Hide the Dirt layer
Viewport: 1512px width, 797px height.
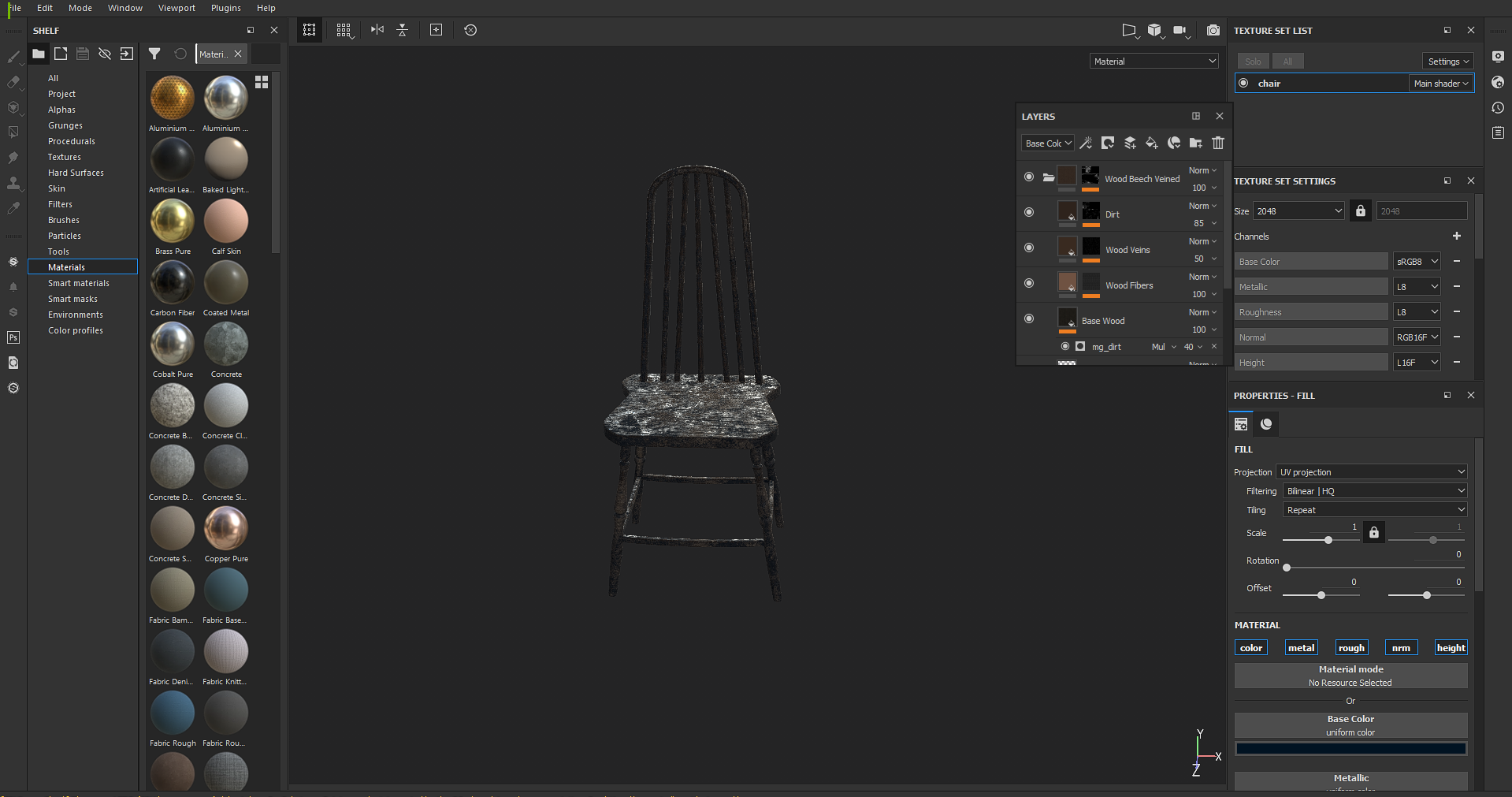(1029, 213)
